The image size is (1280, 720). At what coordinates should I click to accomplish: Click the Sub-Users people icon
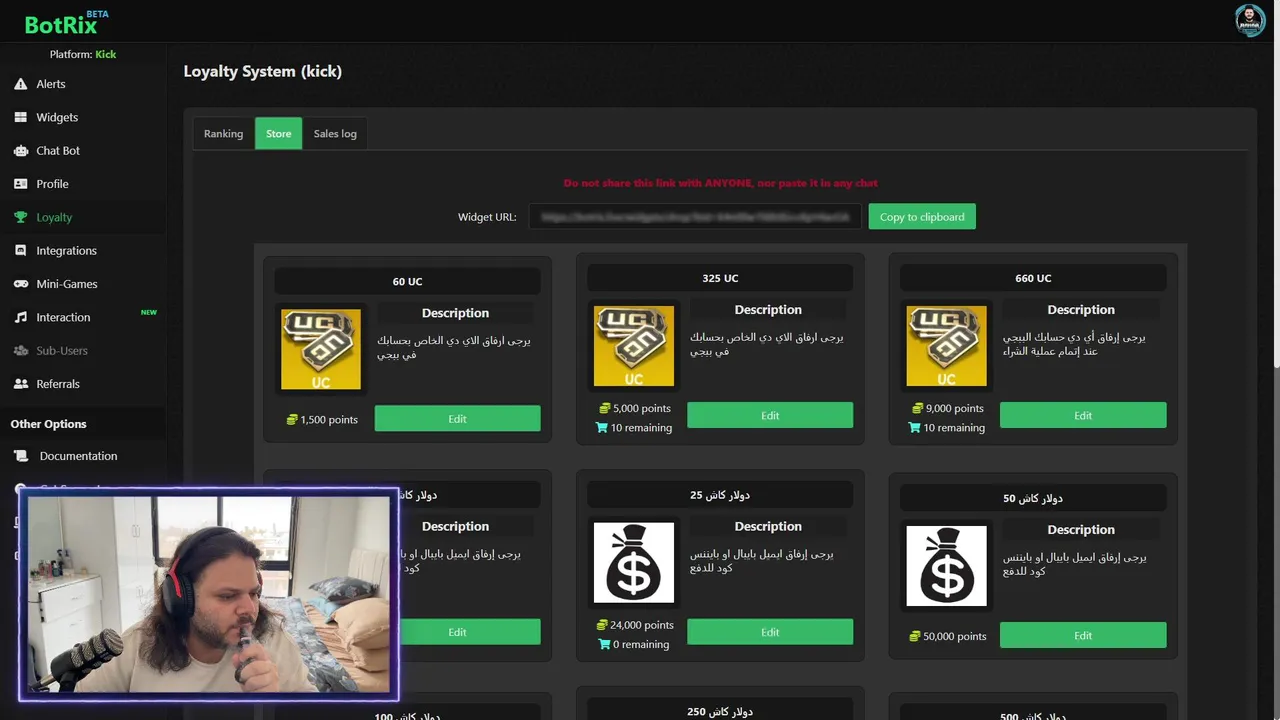click(20, 351)
